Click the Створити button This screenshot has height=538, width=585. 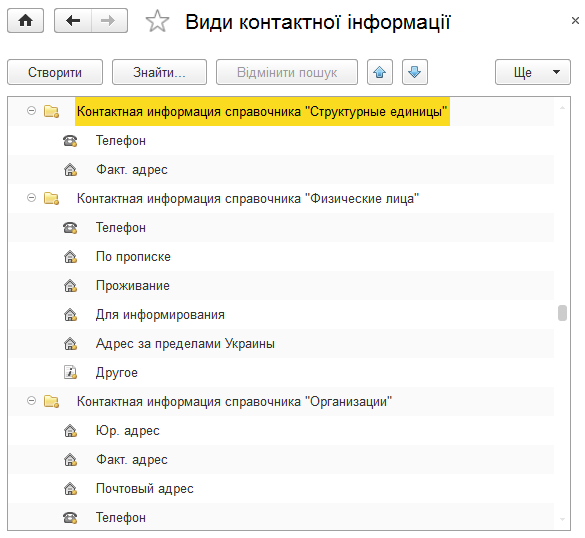(55, 72)
